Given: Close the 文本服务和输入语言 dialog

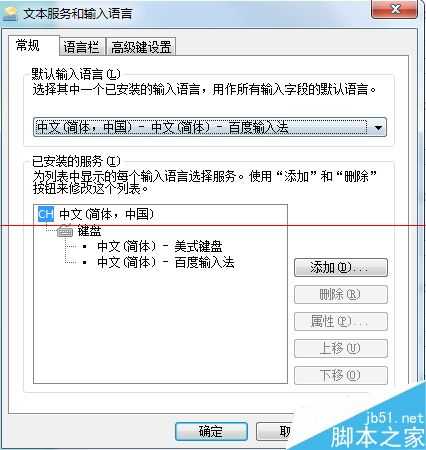Looking at the screenshot, I should tap(394, 9).
